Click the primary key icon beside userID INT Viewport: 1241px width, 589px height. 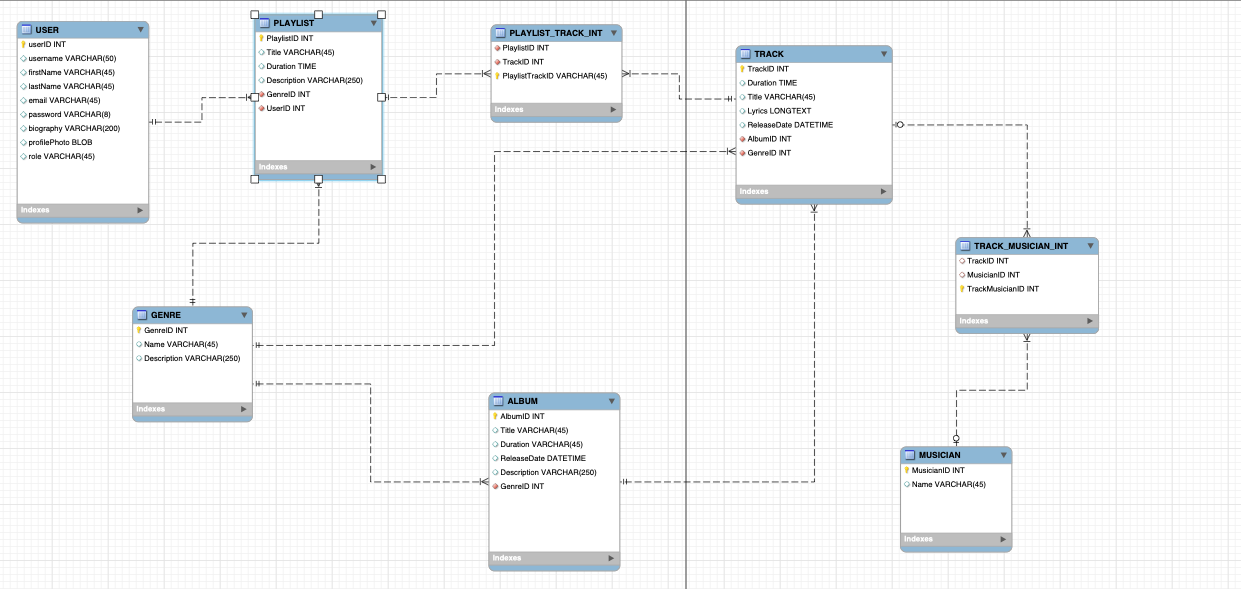tap(23, 45)
